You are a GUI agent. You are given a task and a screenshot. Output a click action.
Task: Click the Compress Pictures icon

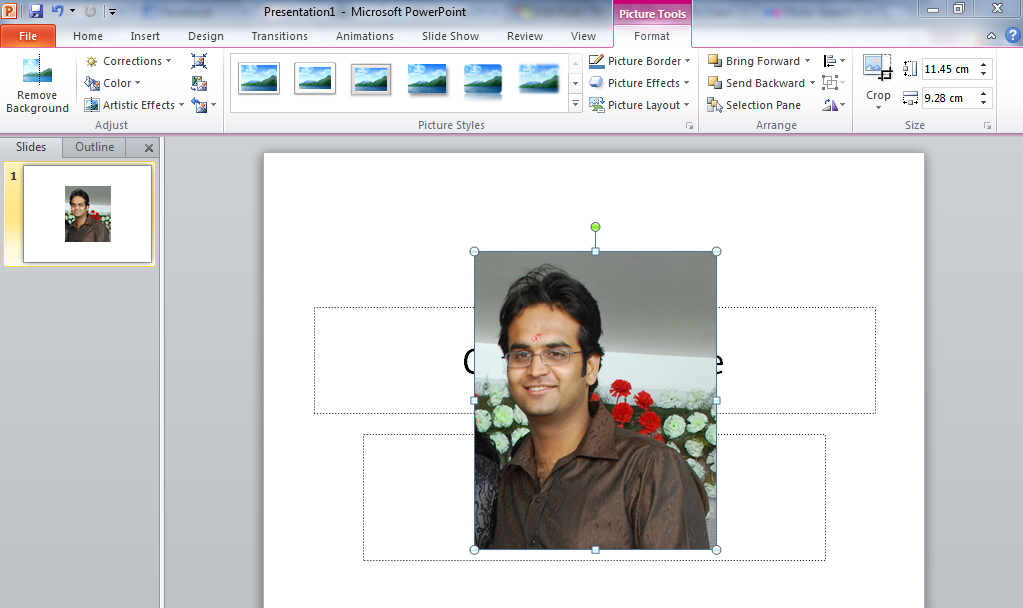tap(199, 61)
